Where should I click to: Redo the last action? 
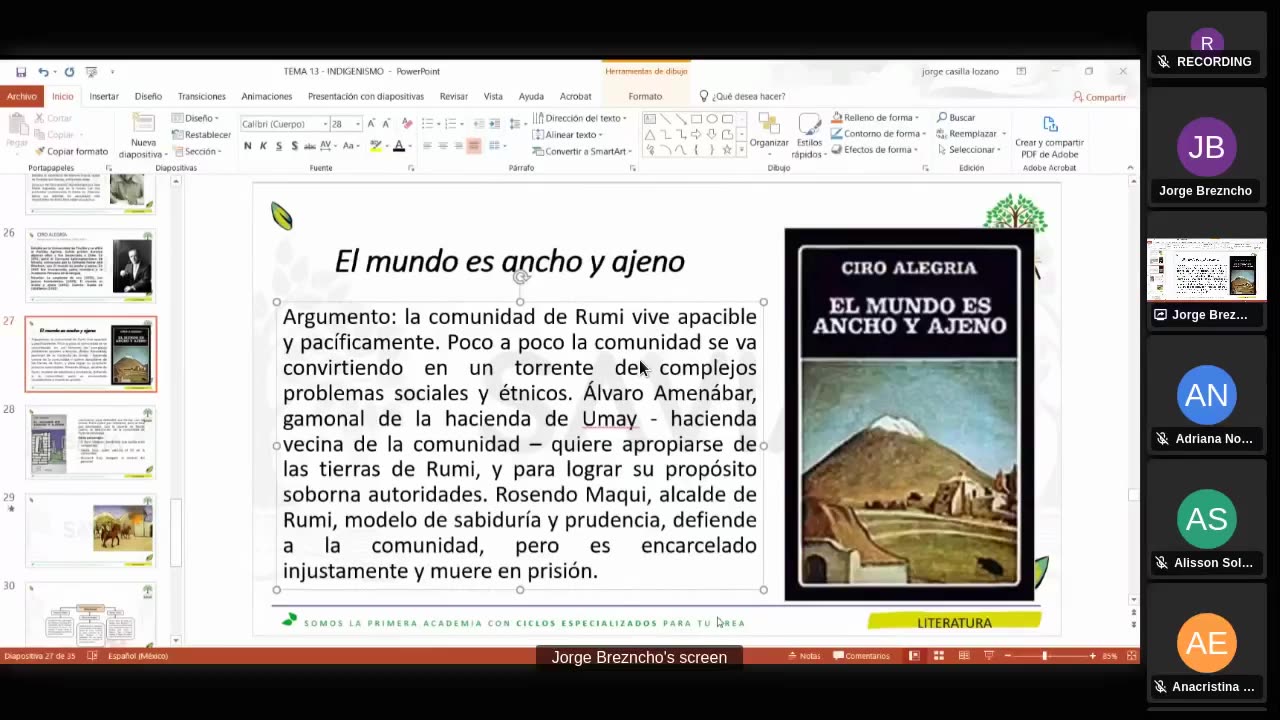69,72
